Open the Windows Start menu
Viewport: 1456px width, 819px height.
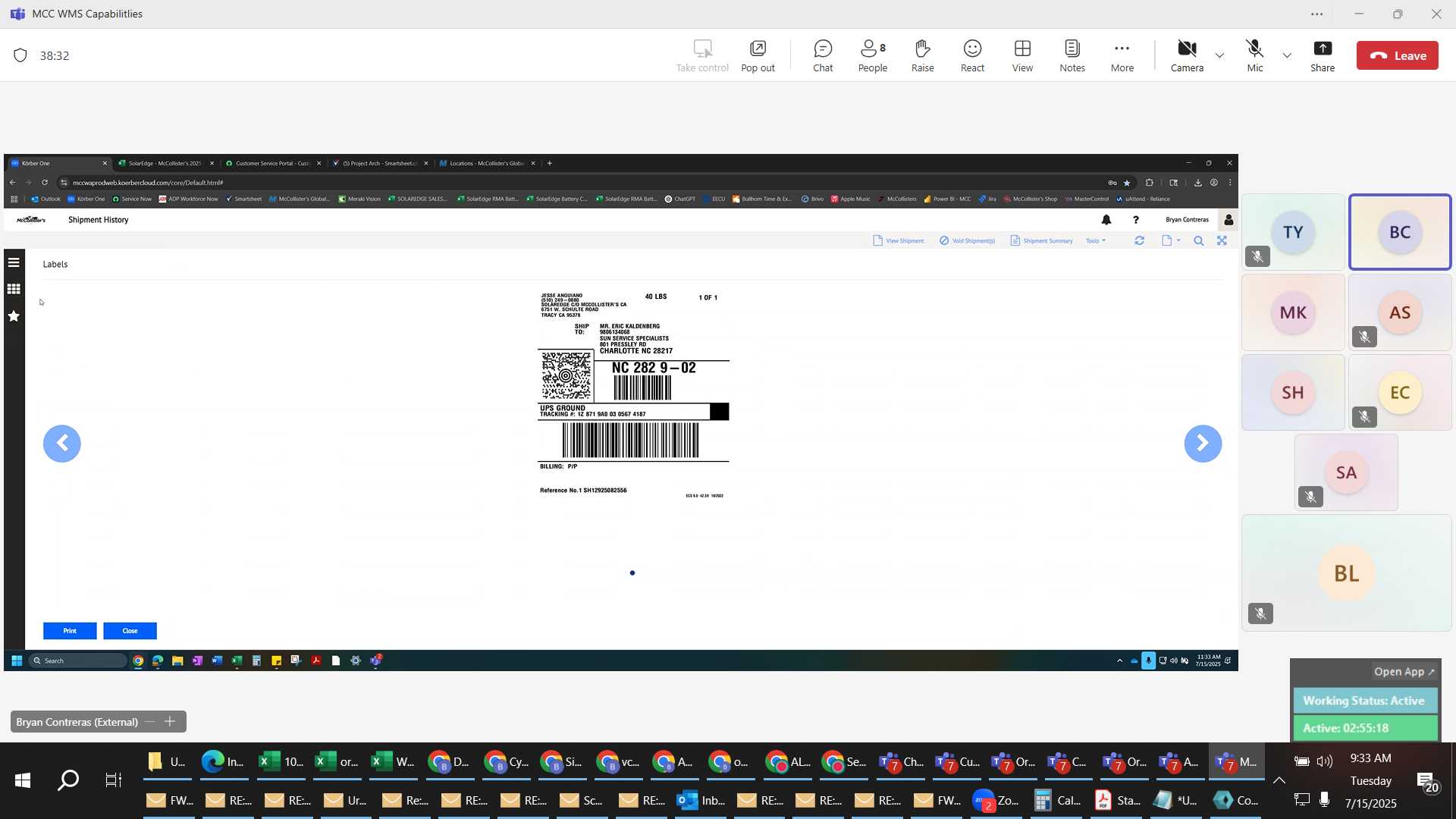(x=22, y=780)
